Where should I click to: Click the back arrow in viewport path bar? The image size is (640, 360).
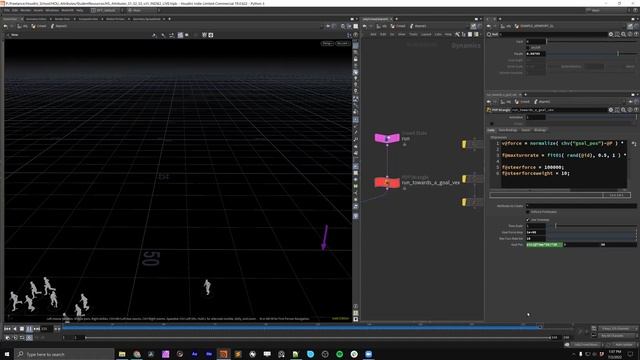pyautogui.click(x=6, y=26)
